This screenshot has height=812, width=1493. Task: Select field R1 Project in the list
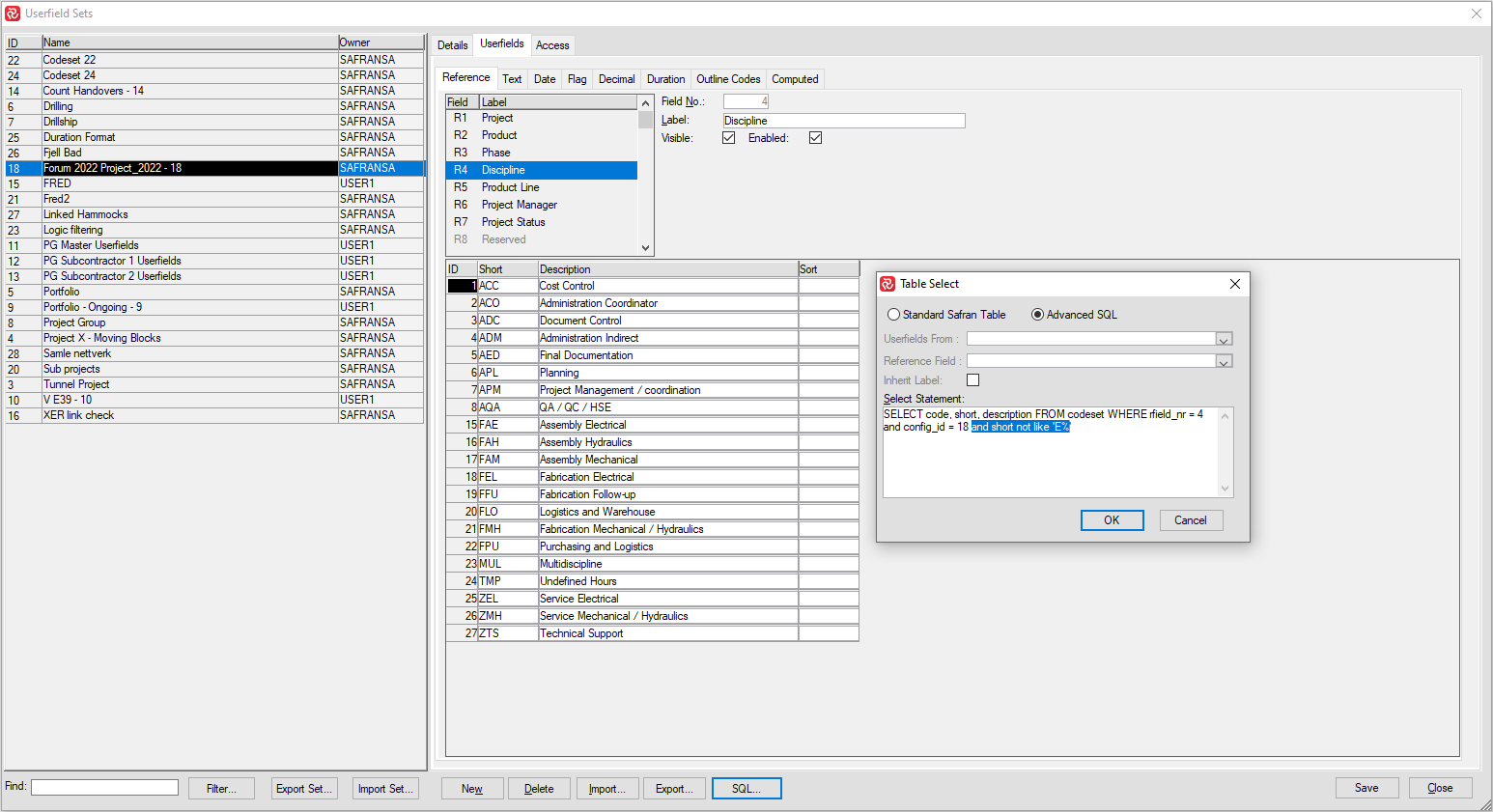click(541, 118)
